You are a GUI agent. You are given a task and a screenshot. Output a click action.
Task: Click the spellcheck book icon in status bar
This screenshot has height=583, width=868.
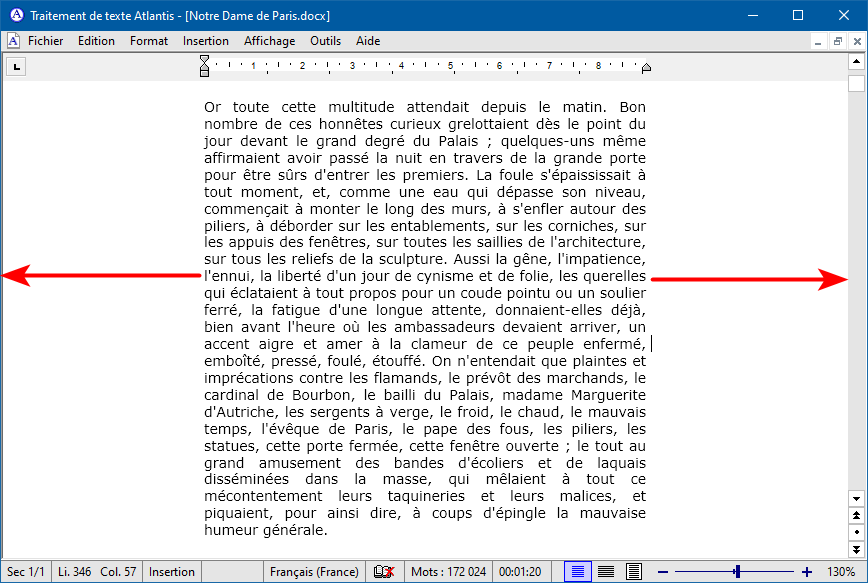tap(384, 571)
